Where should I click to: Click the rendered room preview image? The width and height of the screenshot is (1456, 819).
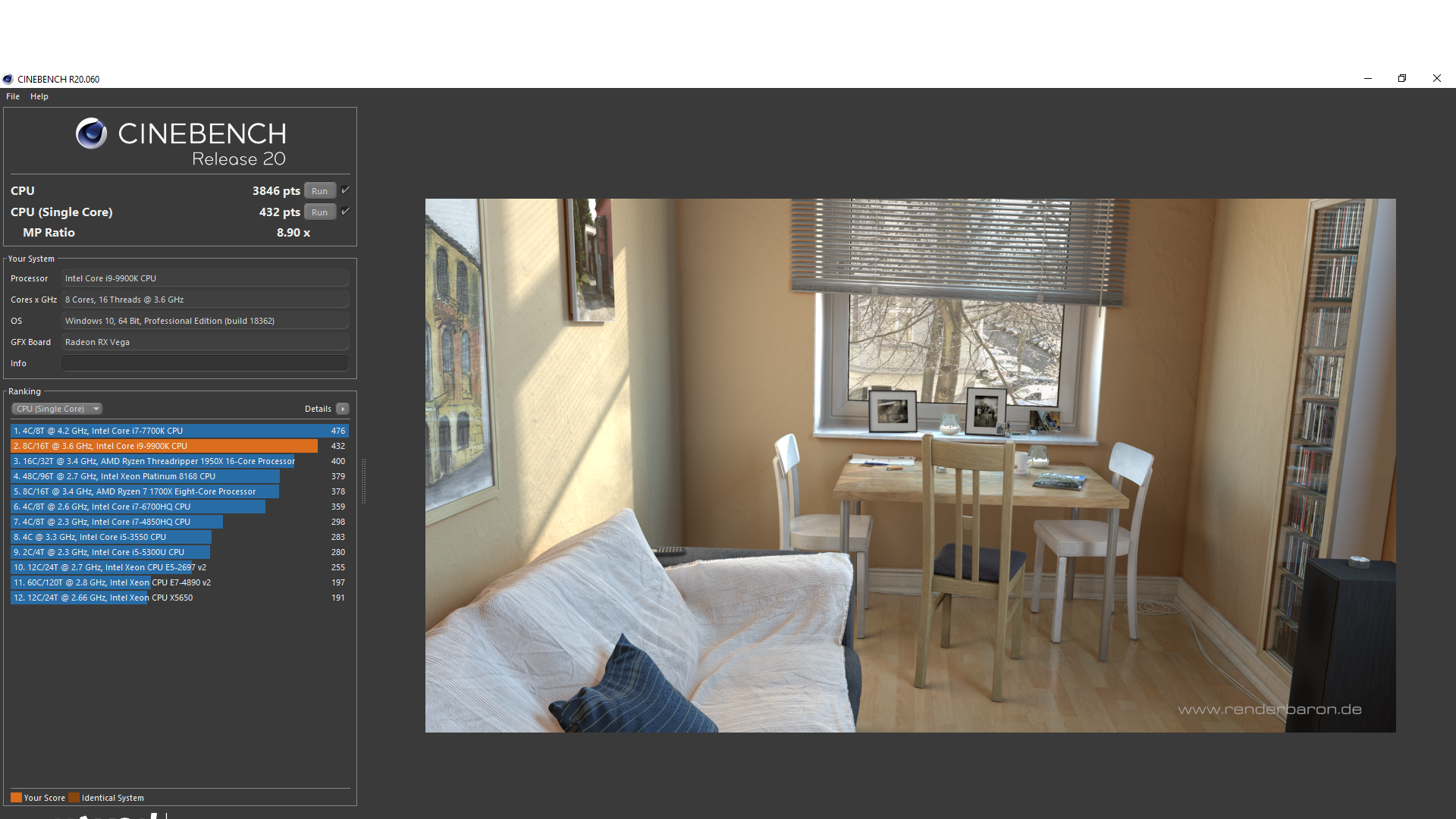click(x=910, y=465)
